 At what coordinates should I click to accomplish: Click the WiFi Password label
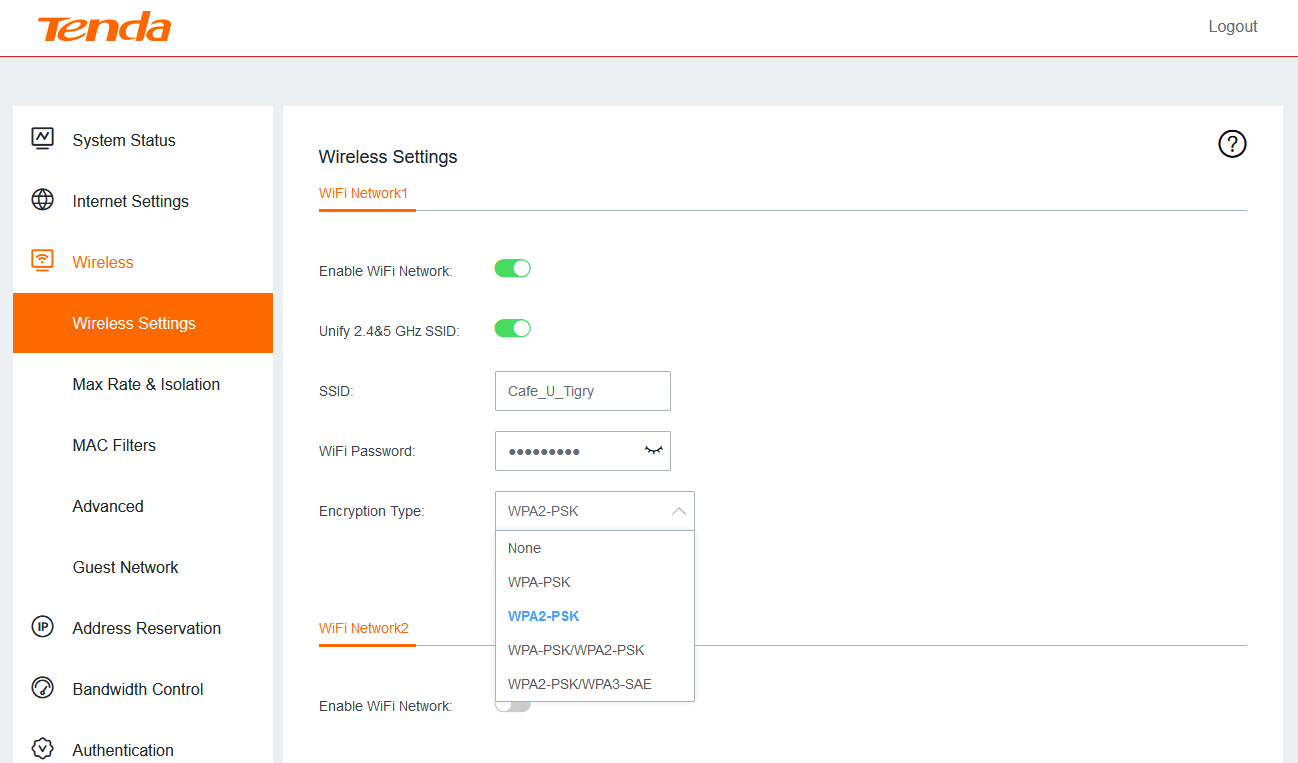pos(367,451)
